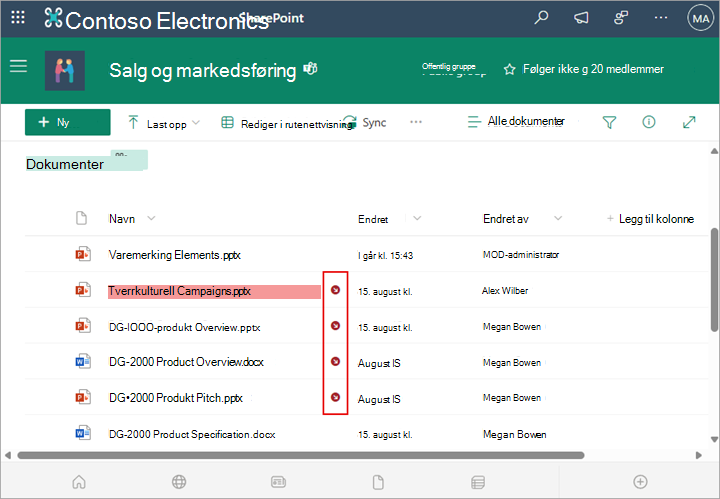Click the Ny new item button
720x499 pixels.
tap(68, 122)
